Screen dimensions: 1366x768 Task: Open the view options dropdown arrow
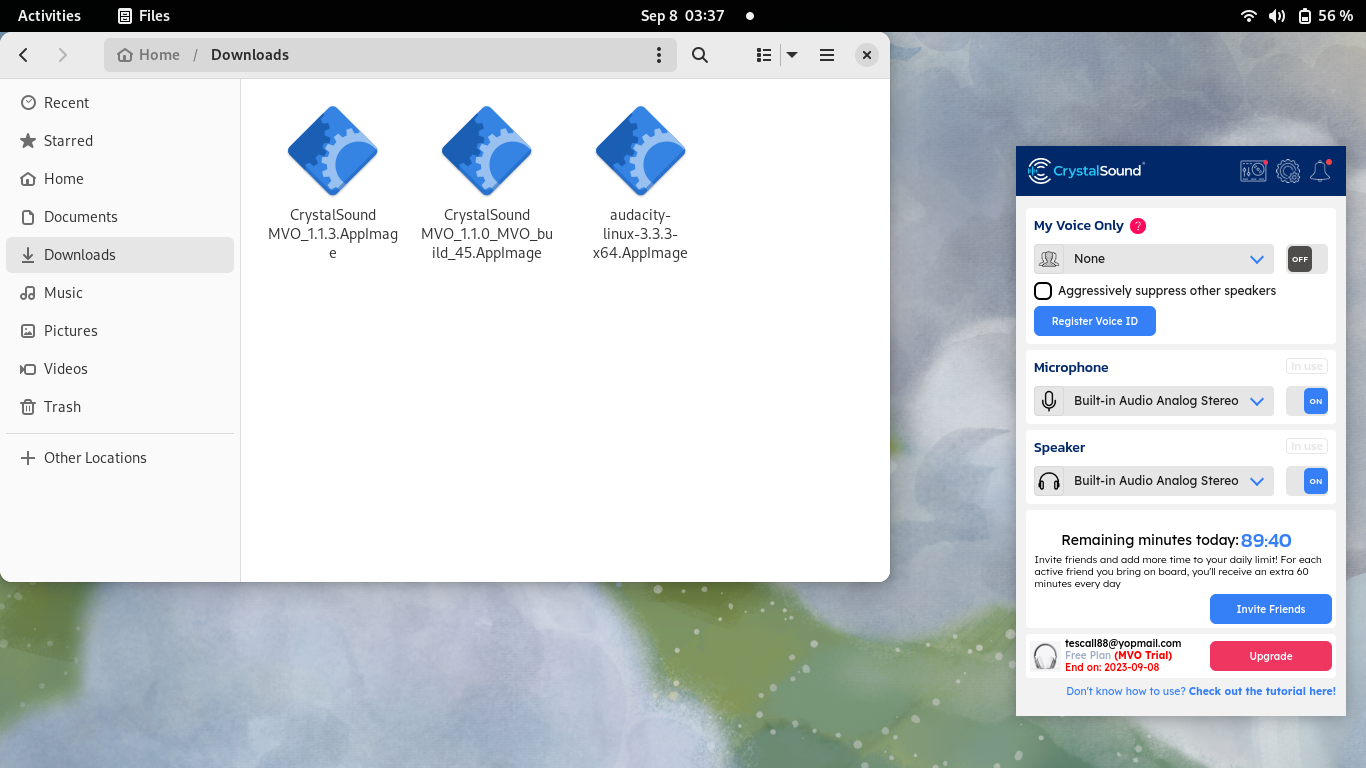[x=792, y=55]
